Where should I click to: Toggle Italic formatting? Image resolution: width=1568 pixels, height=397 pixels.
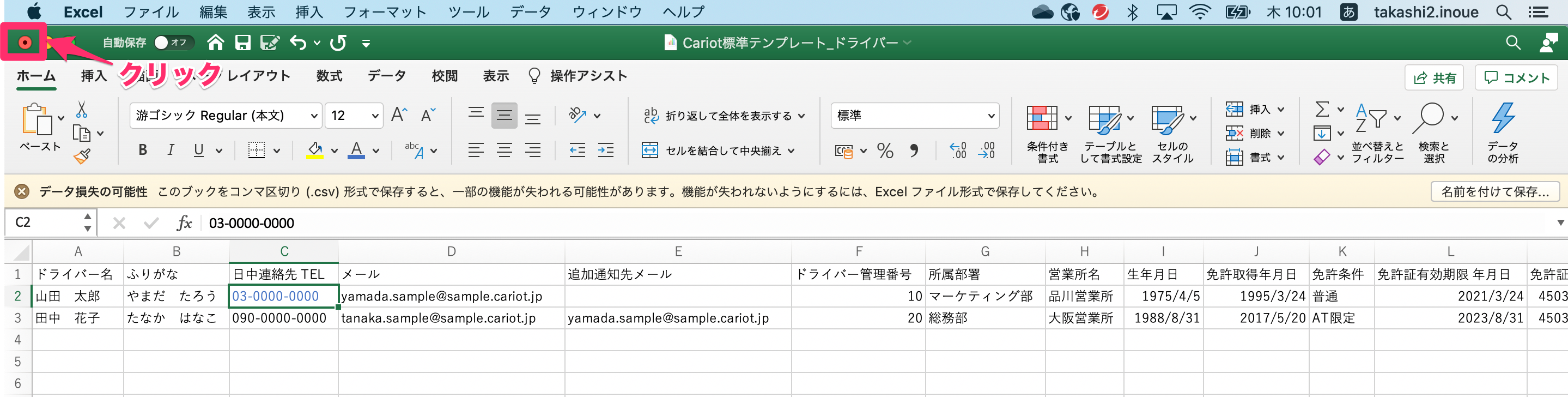point(171,151)
